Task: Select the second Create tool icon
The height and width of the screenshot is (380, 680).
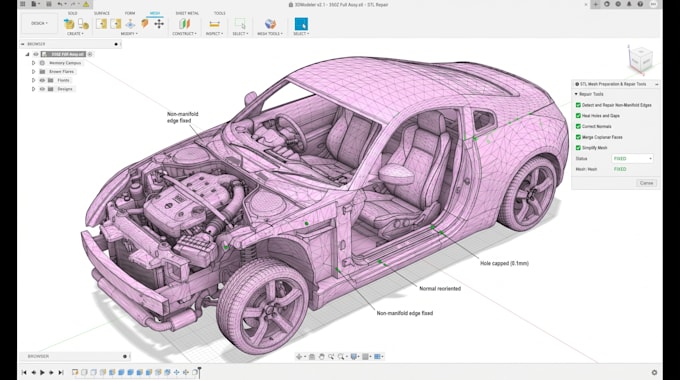Action: [83, 24]
